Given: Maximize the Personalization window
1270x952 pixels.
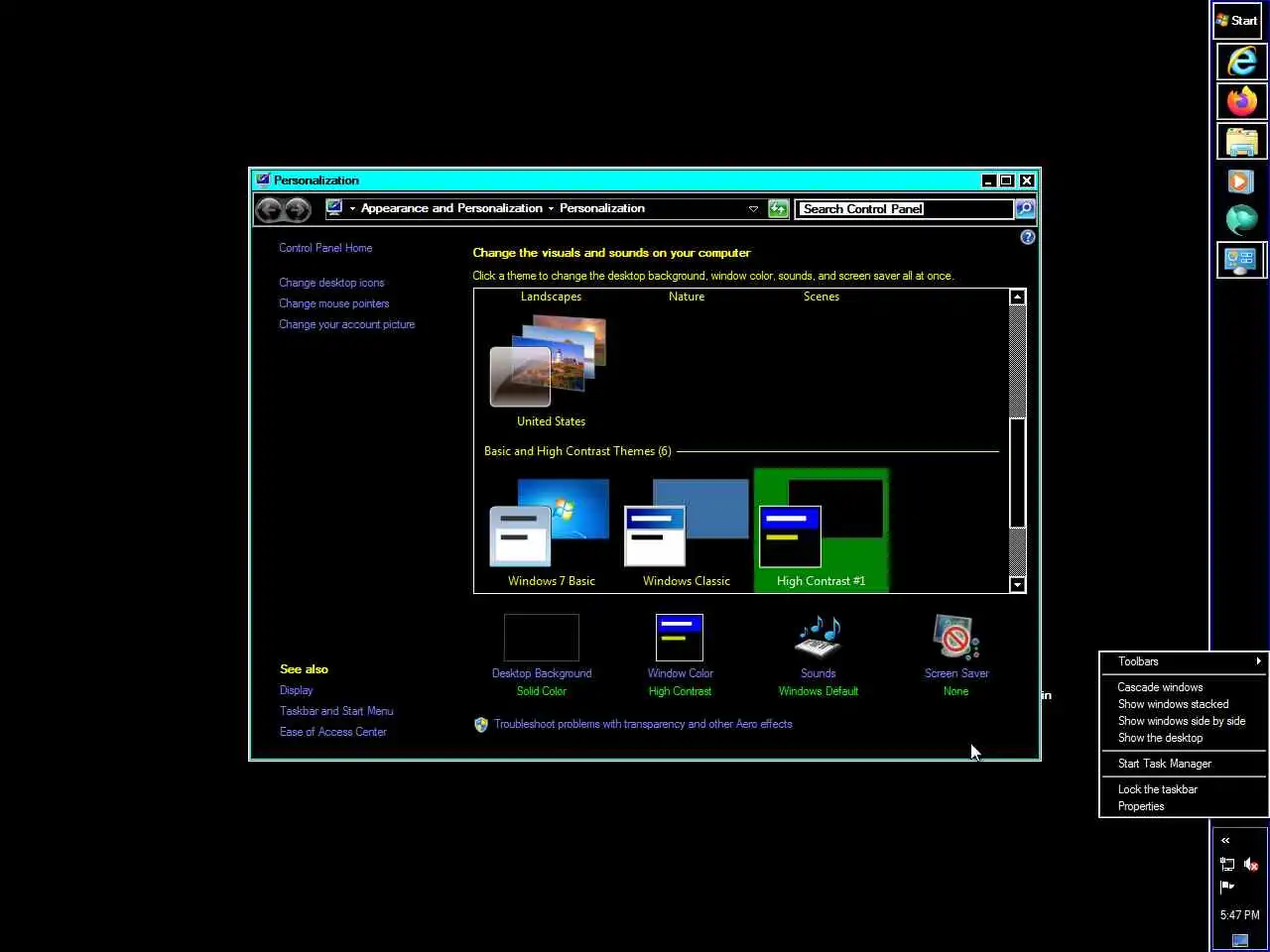Looking at the screenshot, I should (1006, 180).
